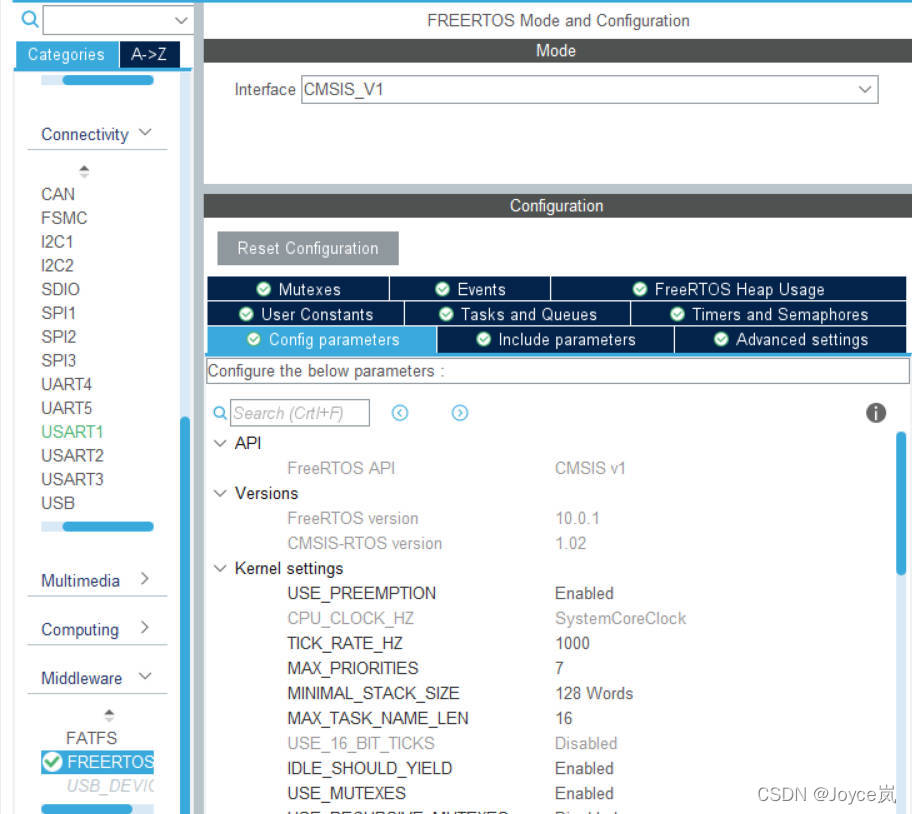Open the Events tab

pos(470,289)
